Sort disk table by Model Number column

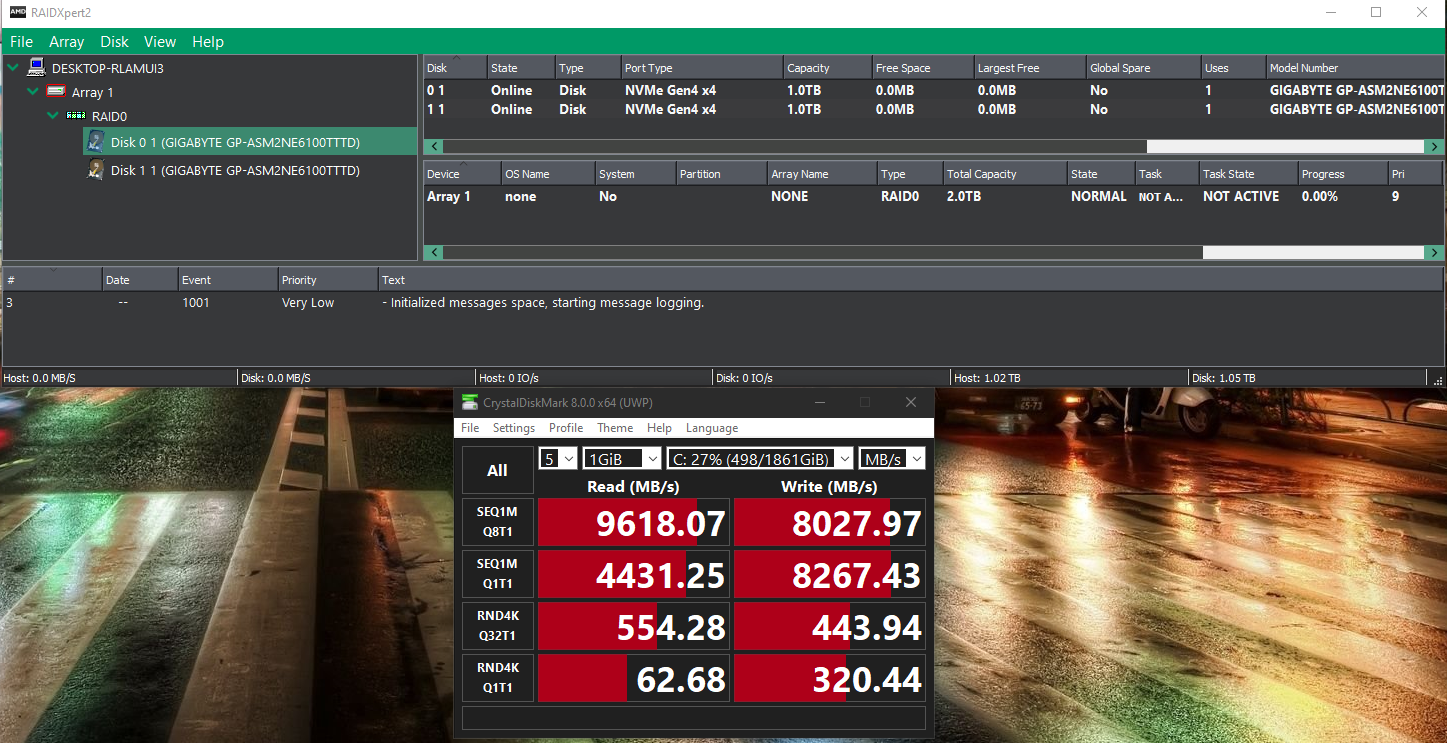(1356, 68)
